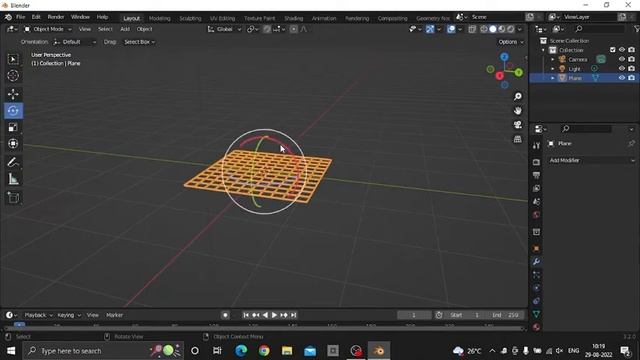640x360 pixels.
Task: Click the Z axis on navigation gizmo
Action: [504, 57]
